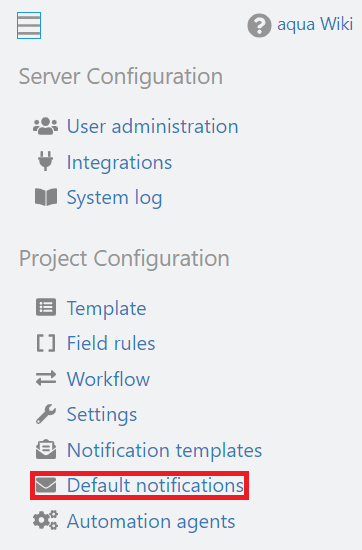Click the User administration people icon

46,126
